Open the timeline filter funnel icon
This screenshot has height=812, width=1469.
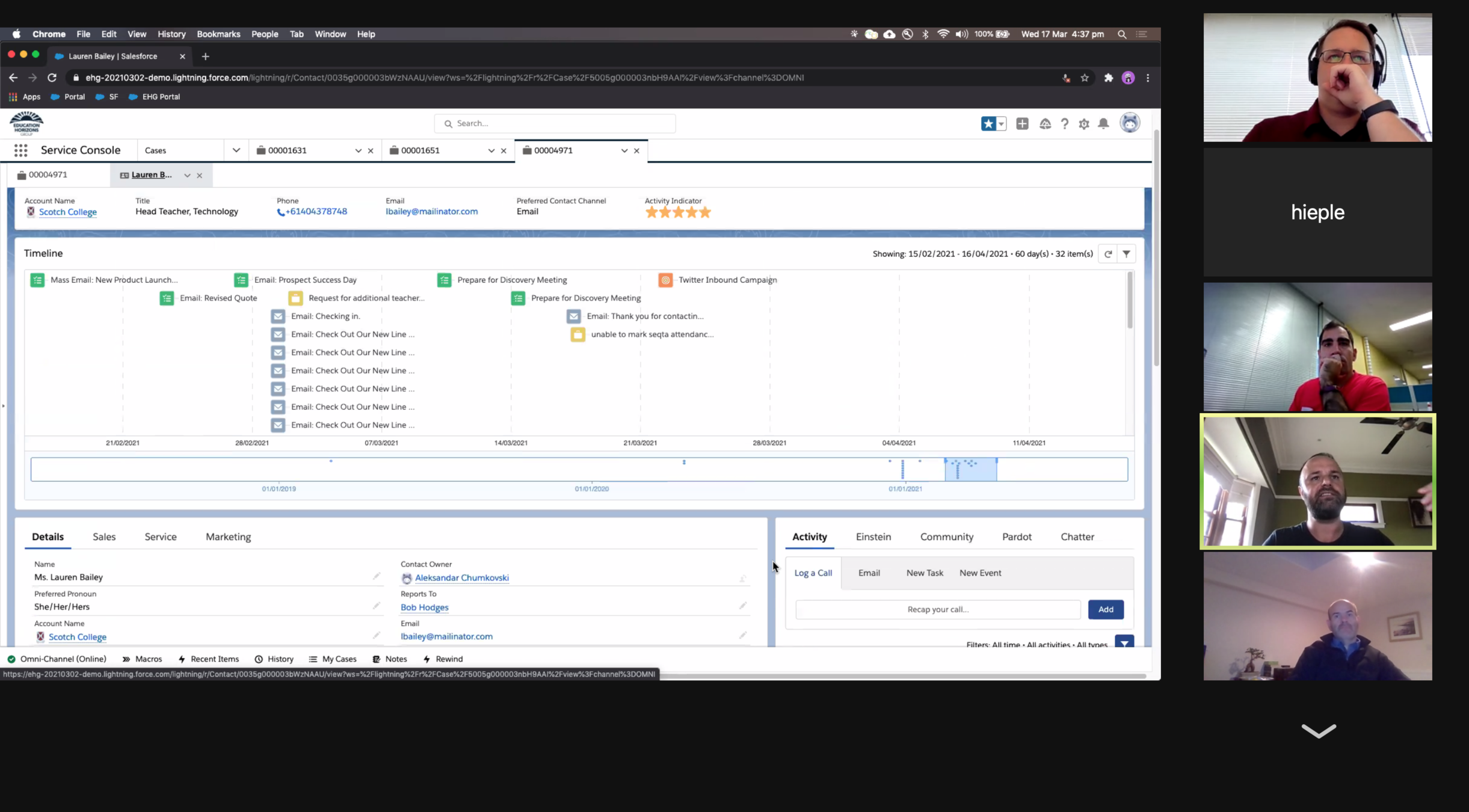pos(1126,254)
